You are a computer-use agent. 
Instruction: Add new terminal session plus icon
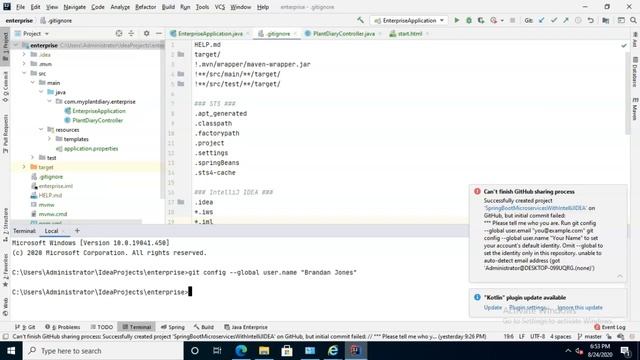point(77,231)
